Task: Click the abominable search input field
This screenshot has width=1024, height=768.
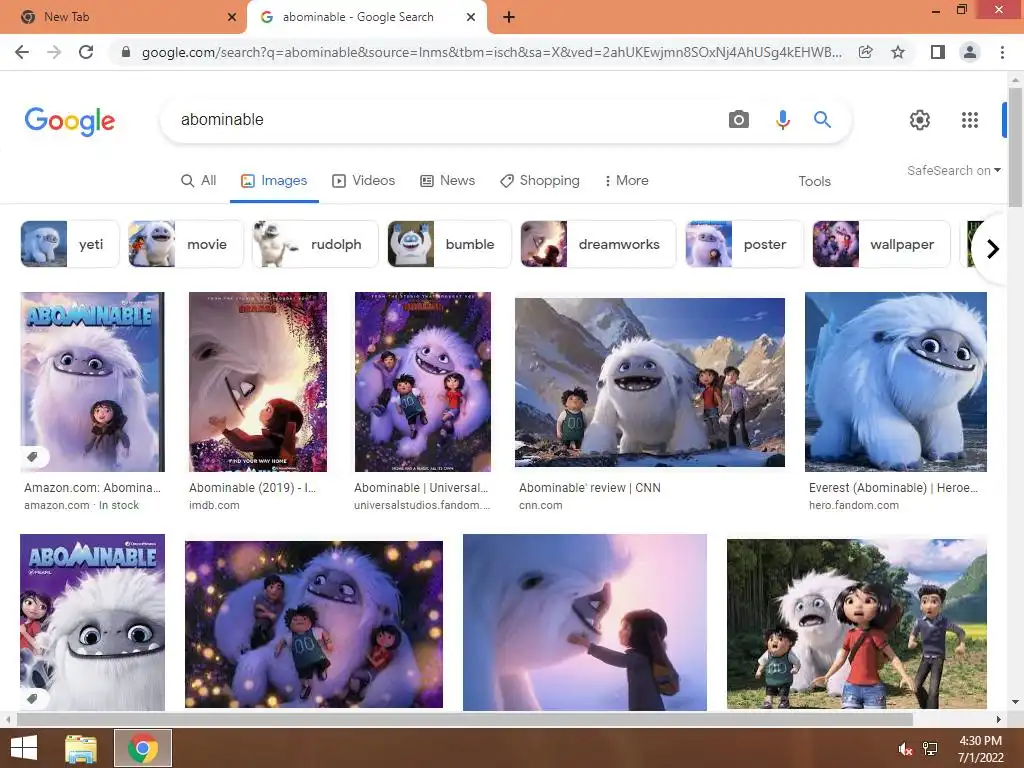Action: pyautogui.click(x=444, y=120)
